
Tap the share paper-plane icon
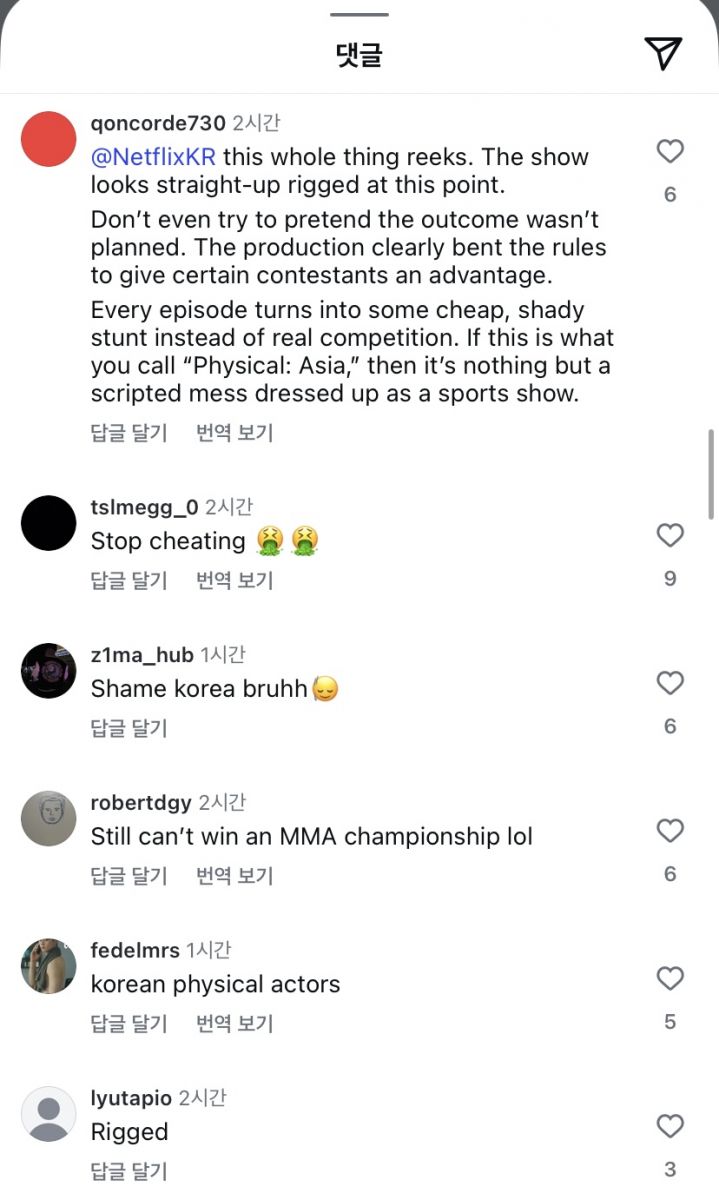tap(663, 54)
